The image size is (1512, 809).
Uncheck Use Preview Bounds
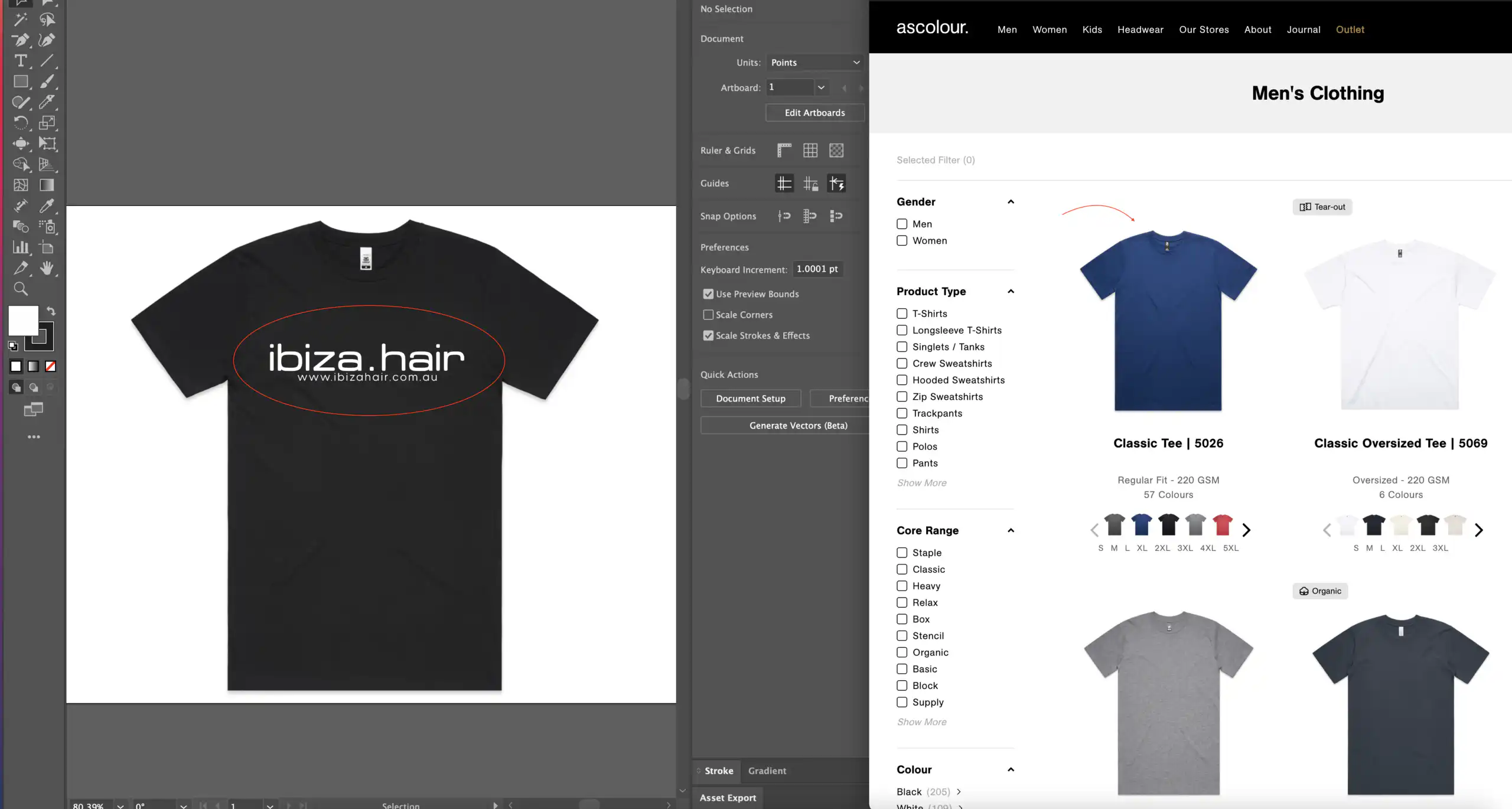point(708,294)
